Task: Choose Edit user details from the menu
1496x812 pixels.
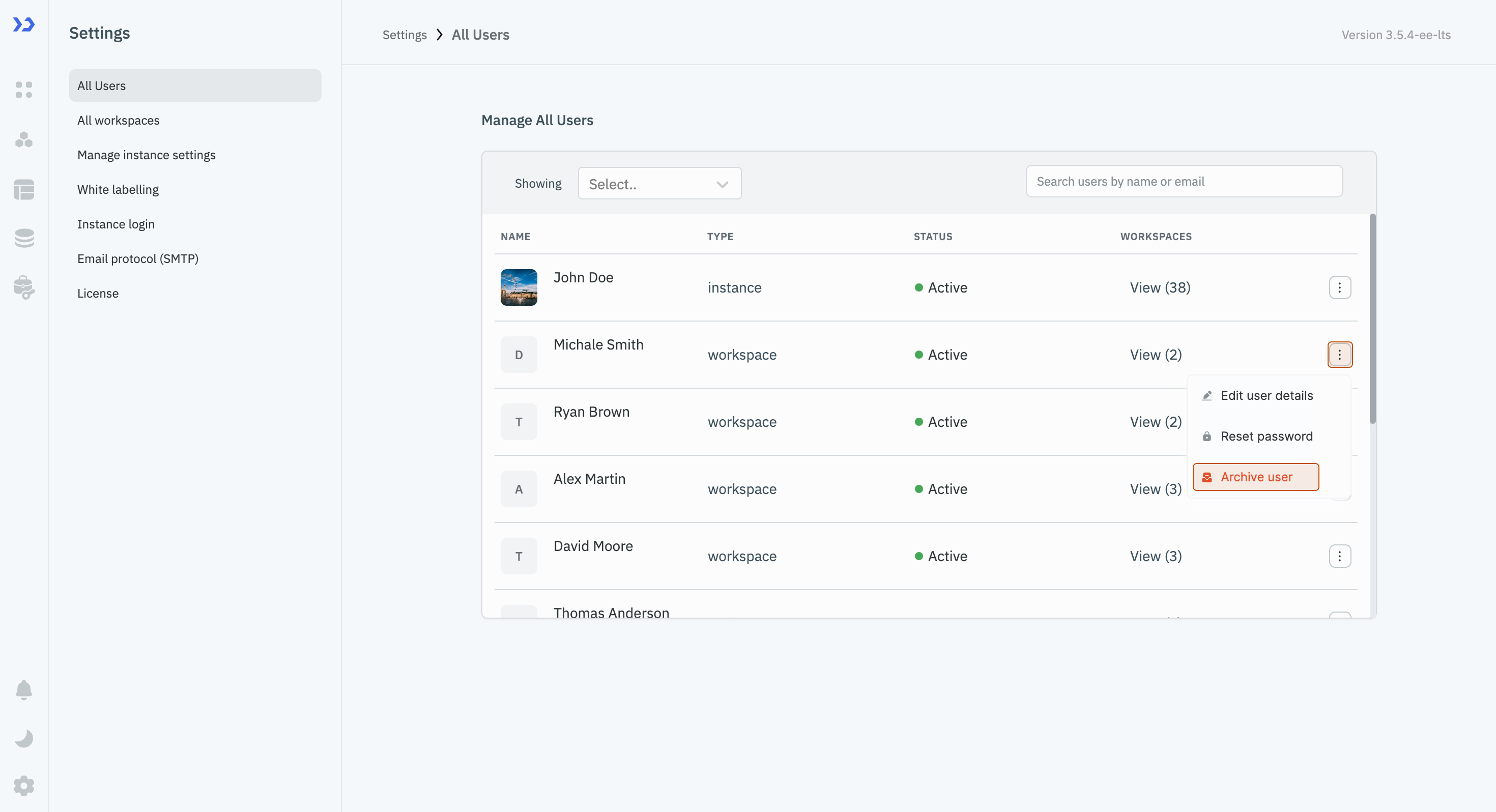Action: coord(1267,395)
